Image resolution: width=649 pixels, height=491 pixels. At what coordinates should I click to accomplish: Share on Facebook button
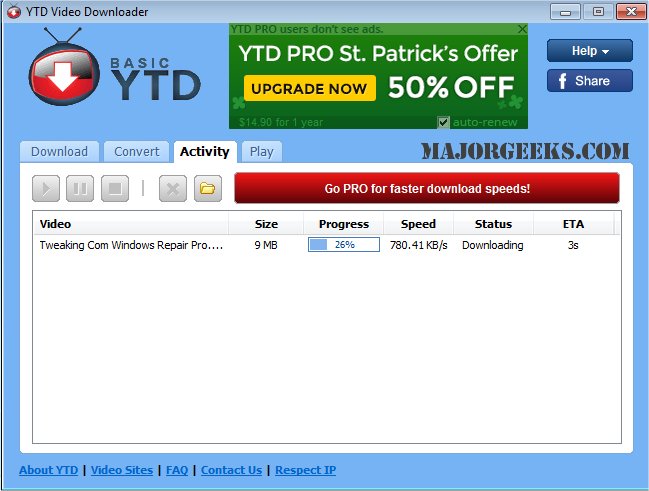click(590, 81)
